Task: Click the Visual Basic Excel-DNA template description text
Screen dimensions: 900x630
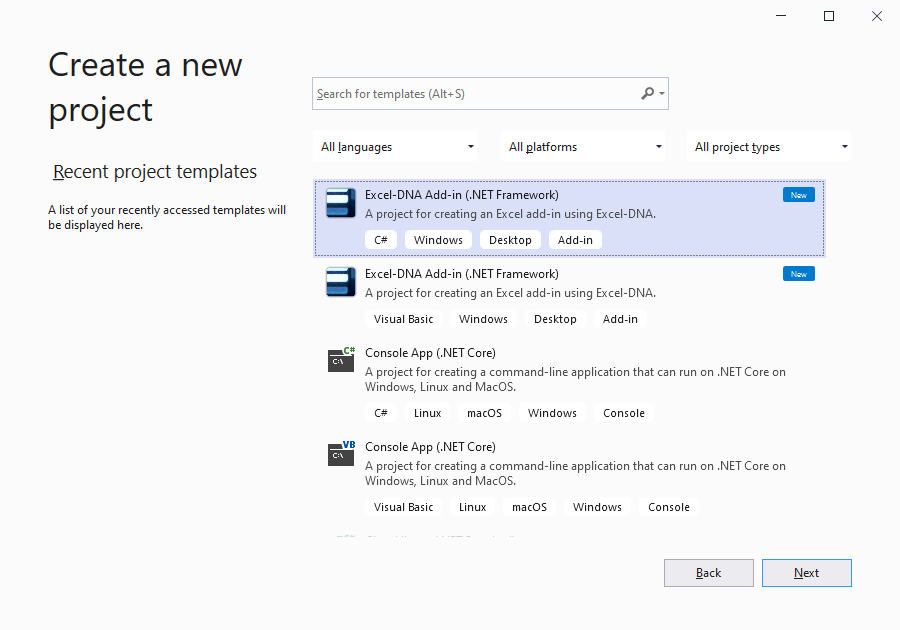Action: (510, 293)
